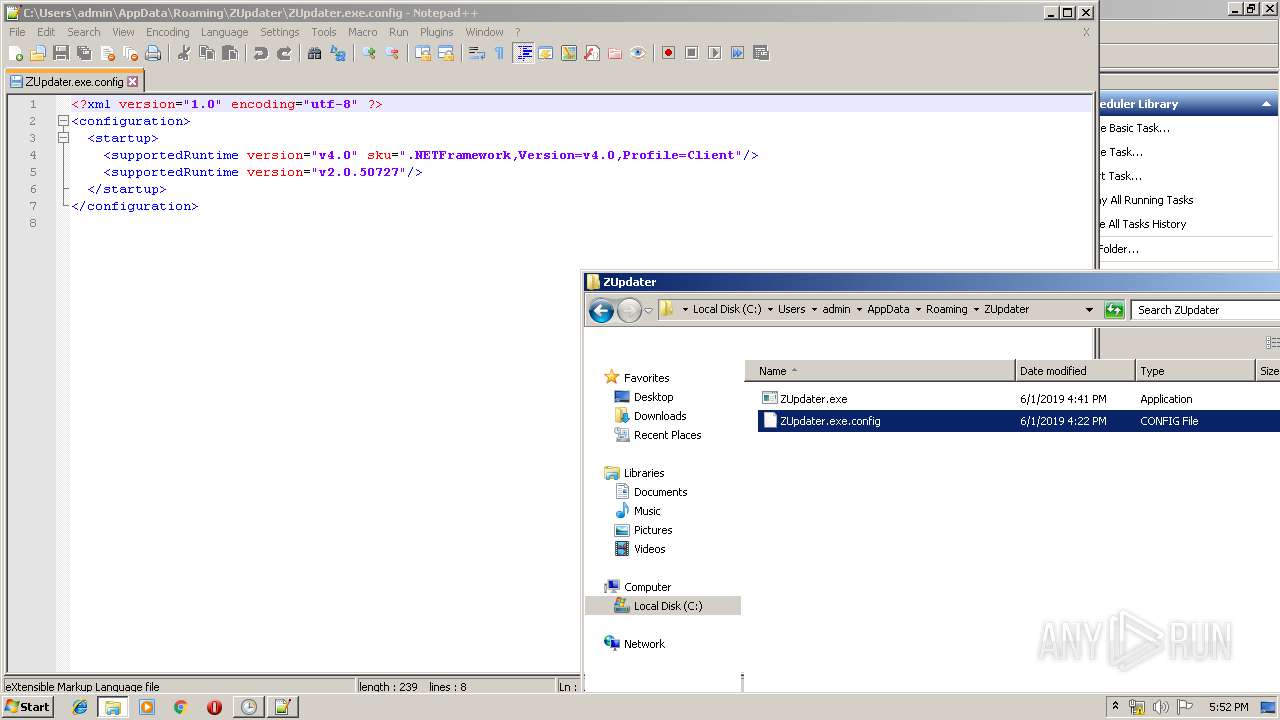Collapse the configuration element fold marker

pyautogui.click(x=63, y=121)
